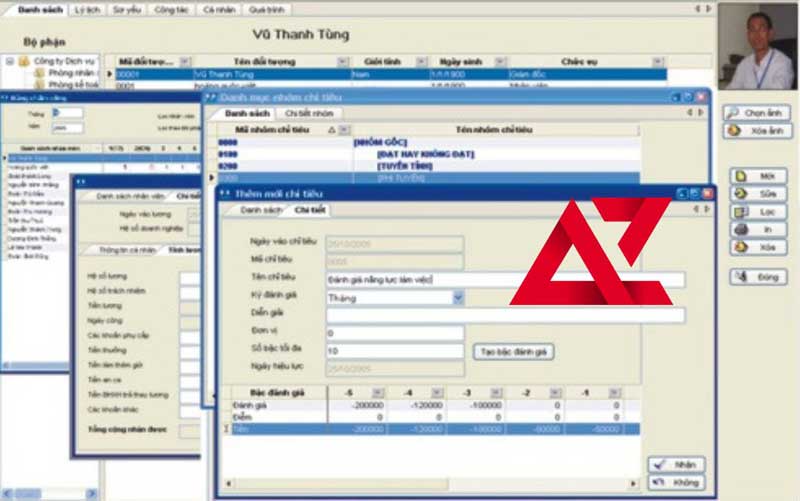
Task: Open the Mã nhóm chỉ tiêu column filter dropdown
Action: [x=345, y=130]
